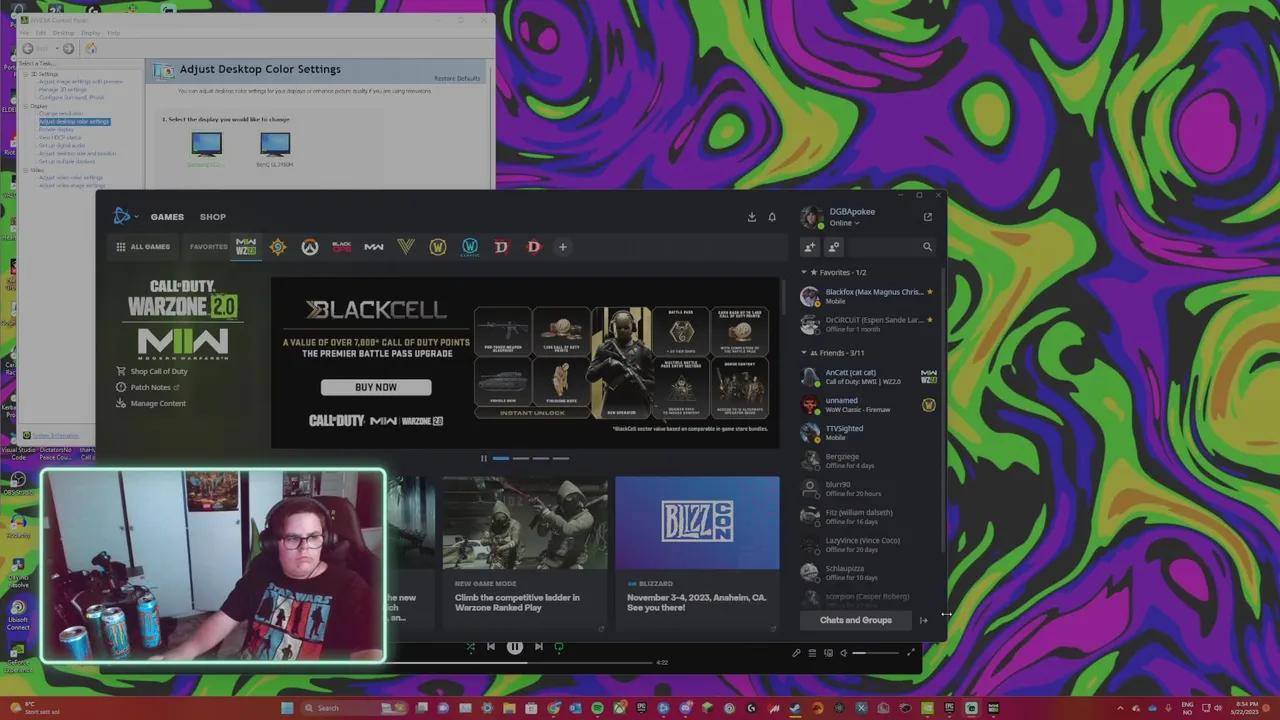The width and height of the screenshot is (1280, 720).
Task: Open the Patch Notes link
Action: pyautogui.click(x=150, y=388)
